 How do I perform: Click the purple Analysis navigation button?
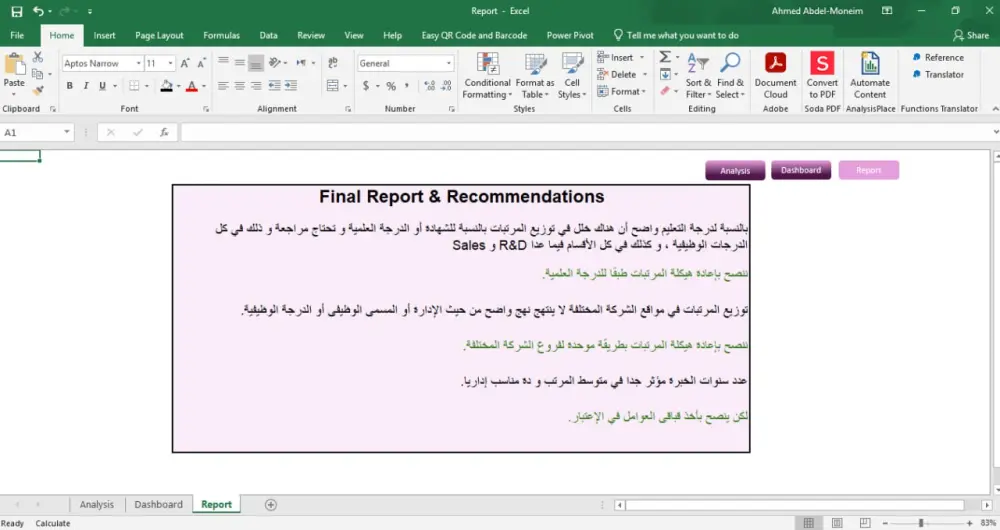[x=735, y=170]
